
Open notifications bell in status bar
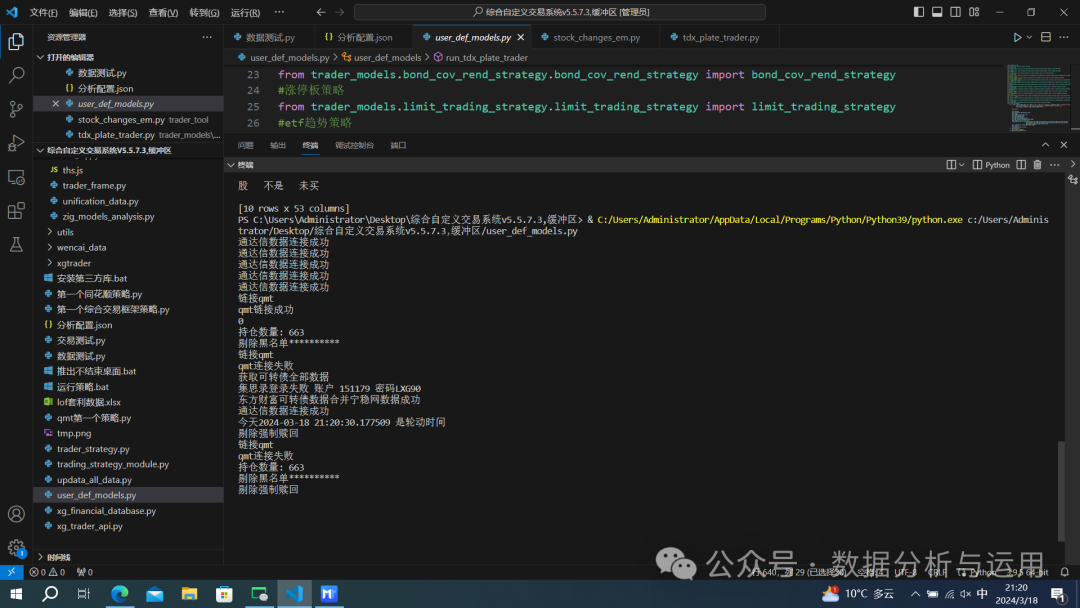coord(1064,572)
